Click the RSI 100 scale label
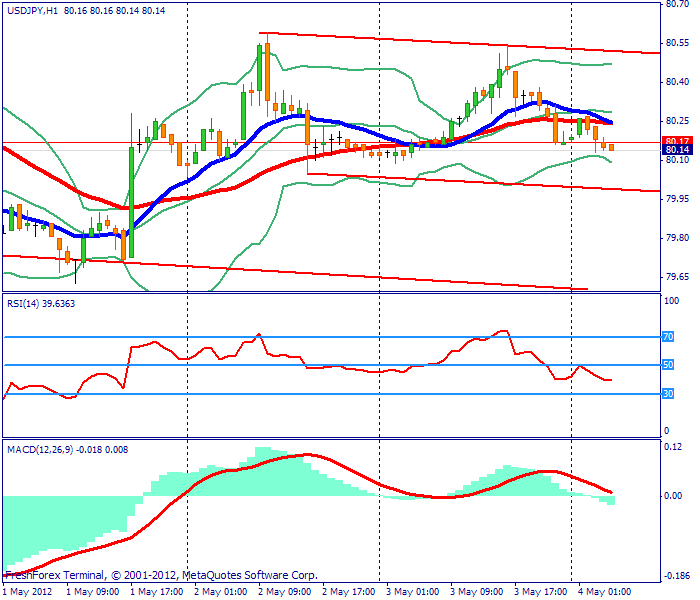 [x=671, y=300]
